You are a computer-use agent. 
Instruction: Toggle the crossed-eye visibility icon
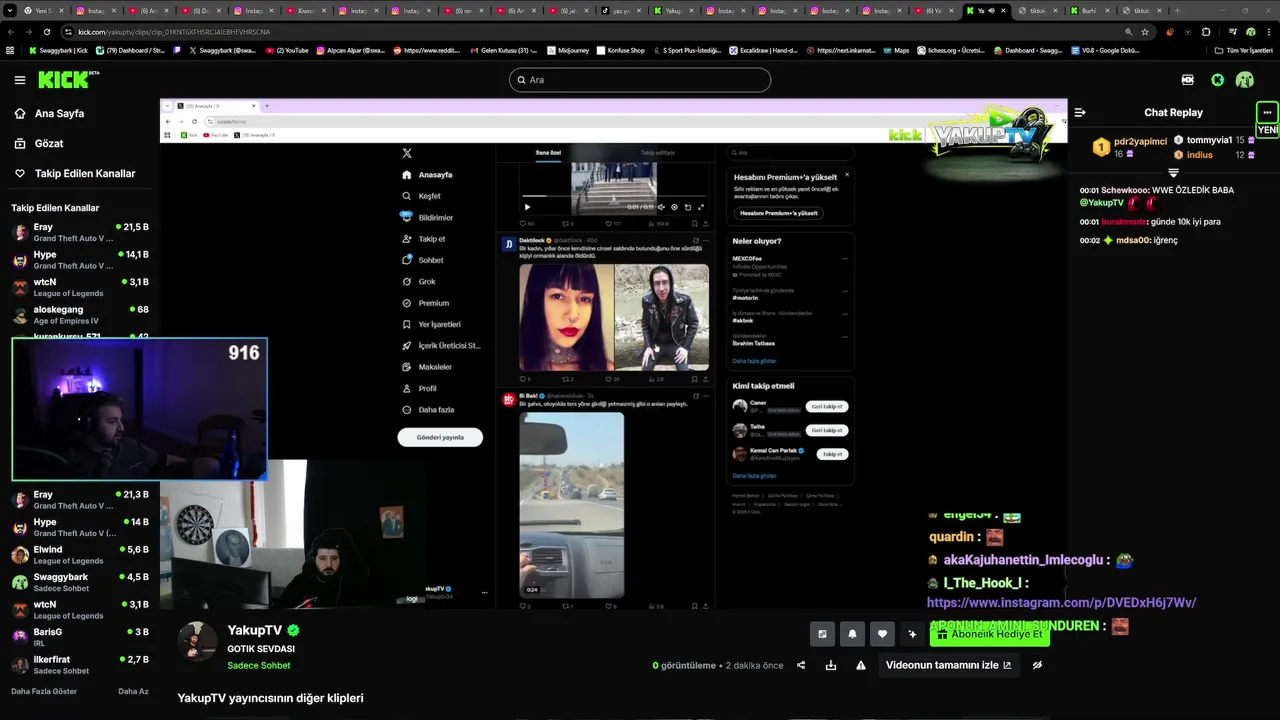pyautogui.click(x=1037, y=665)
